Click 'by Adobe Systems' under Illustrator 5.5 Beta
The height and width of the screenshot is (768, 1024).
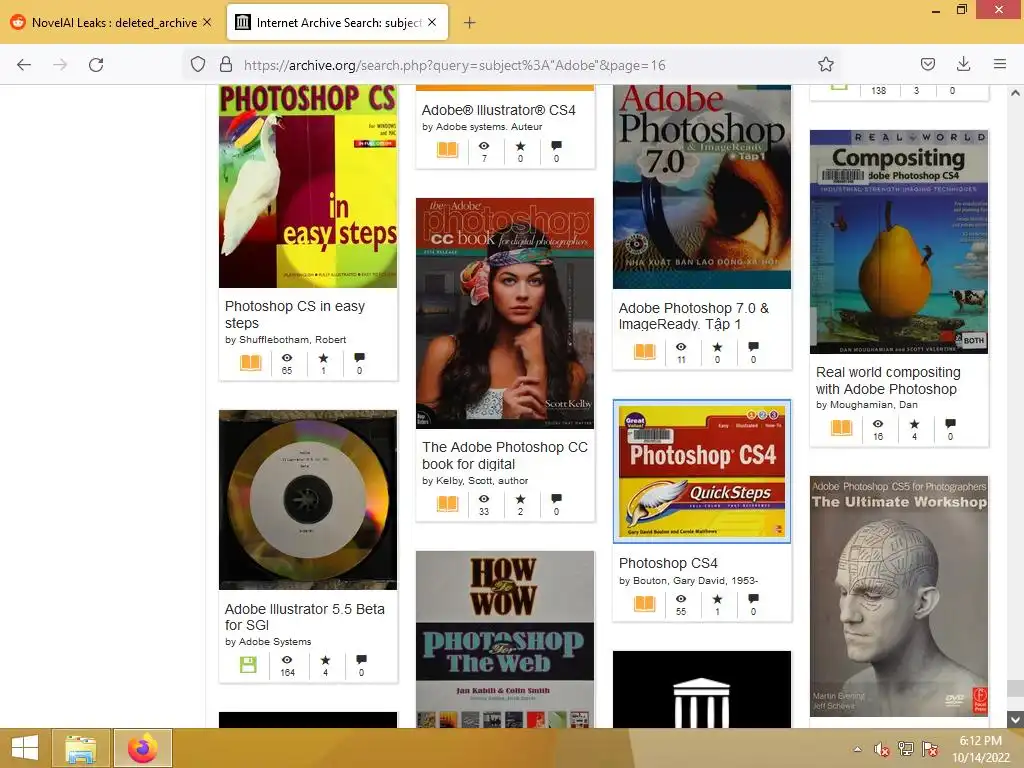tap(268, 642)
